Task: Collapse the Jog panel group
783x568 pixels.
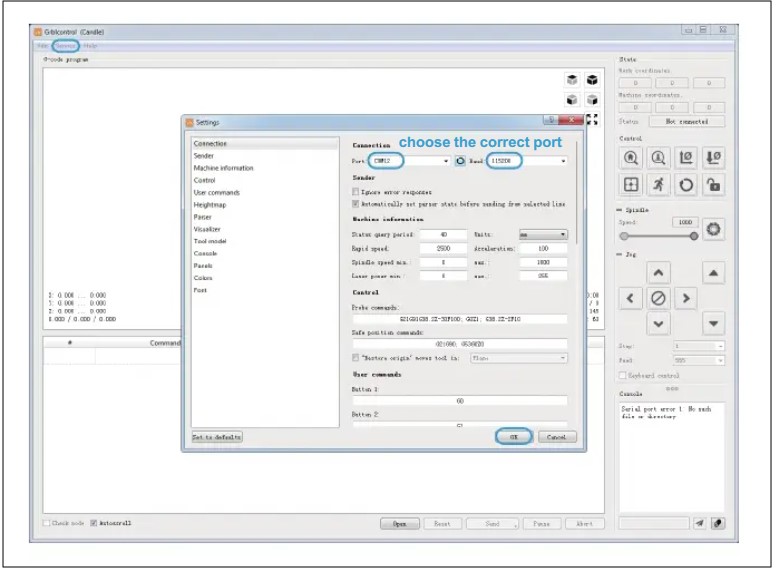Action: [x=620, y=255]
